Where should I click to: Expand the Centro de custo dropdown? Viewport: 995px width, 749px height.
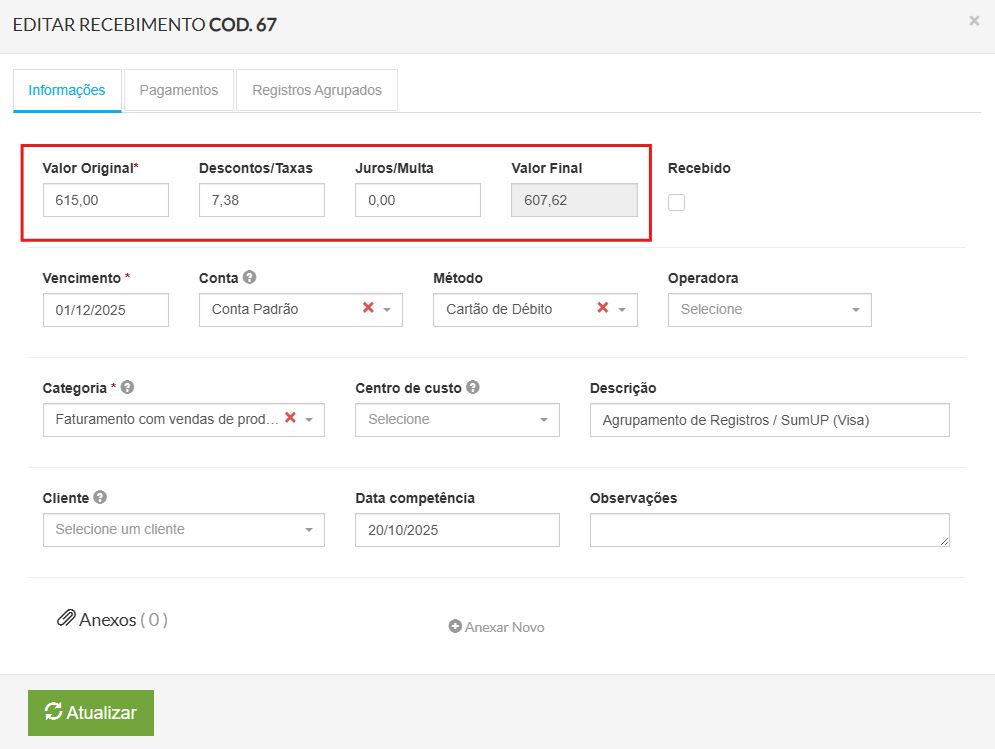pyautogui.click(x=457, y=420)
